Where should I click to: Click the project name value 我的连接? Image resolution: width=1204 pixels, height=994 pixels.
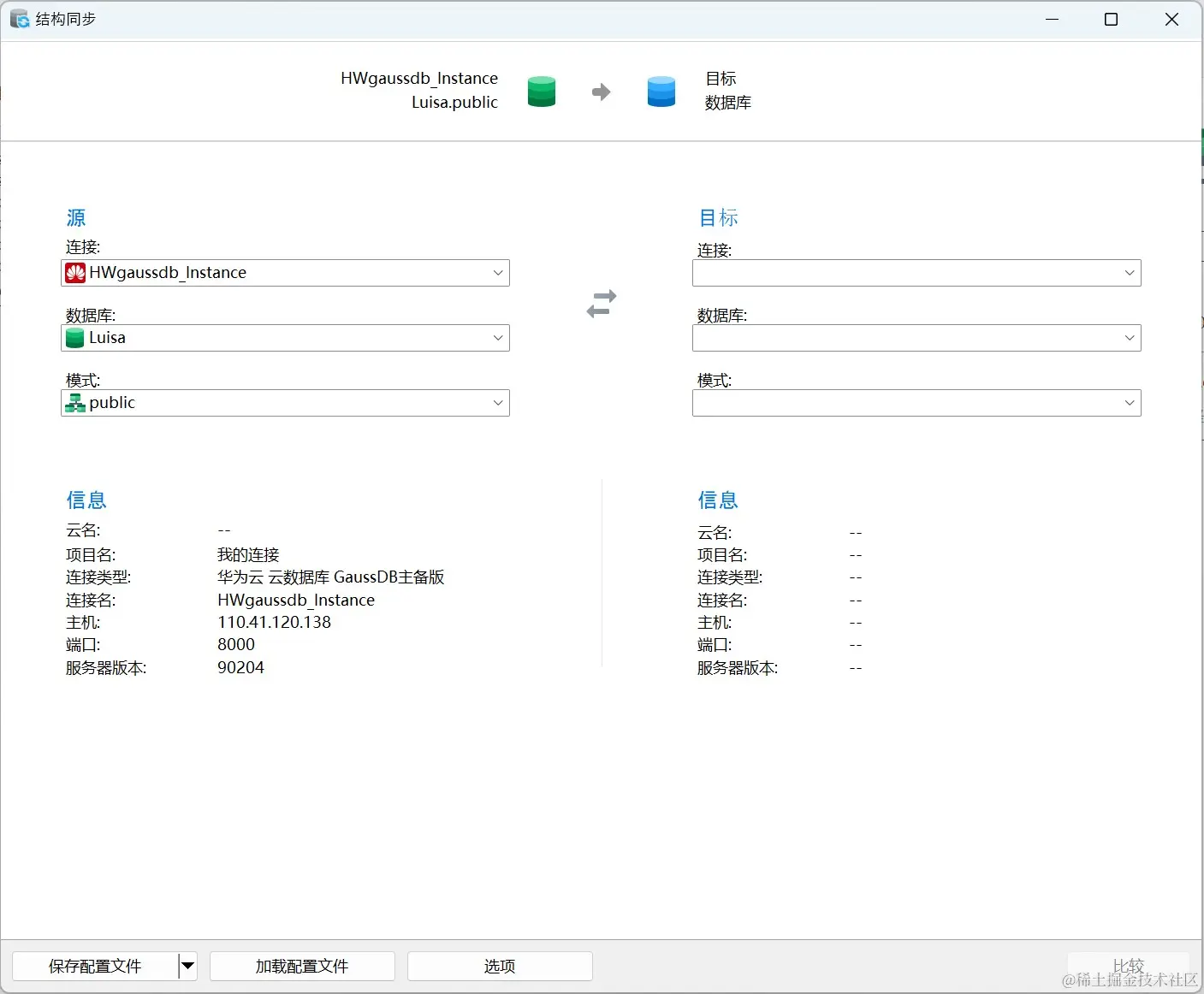click(x=248, y=555)
